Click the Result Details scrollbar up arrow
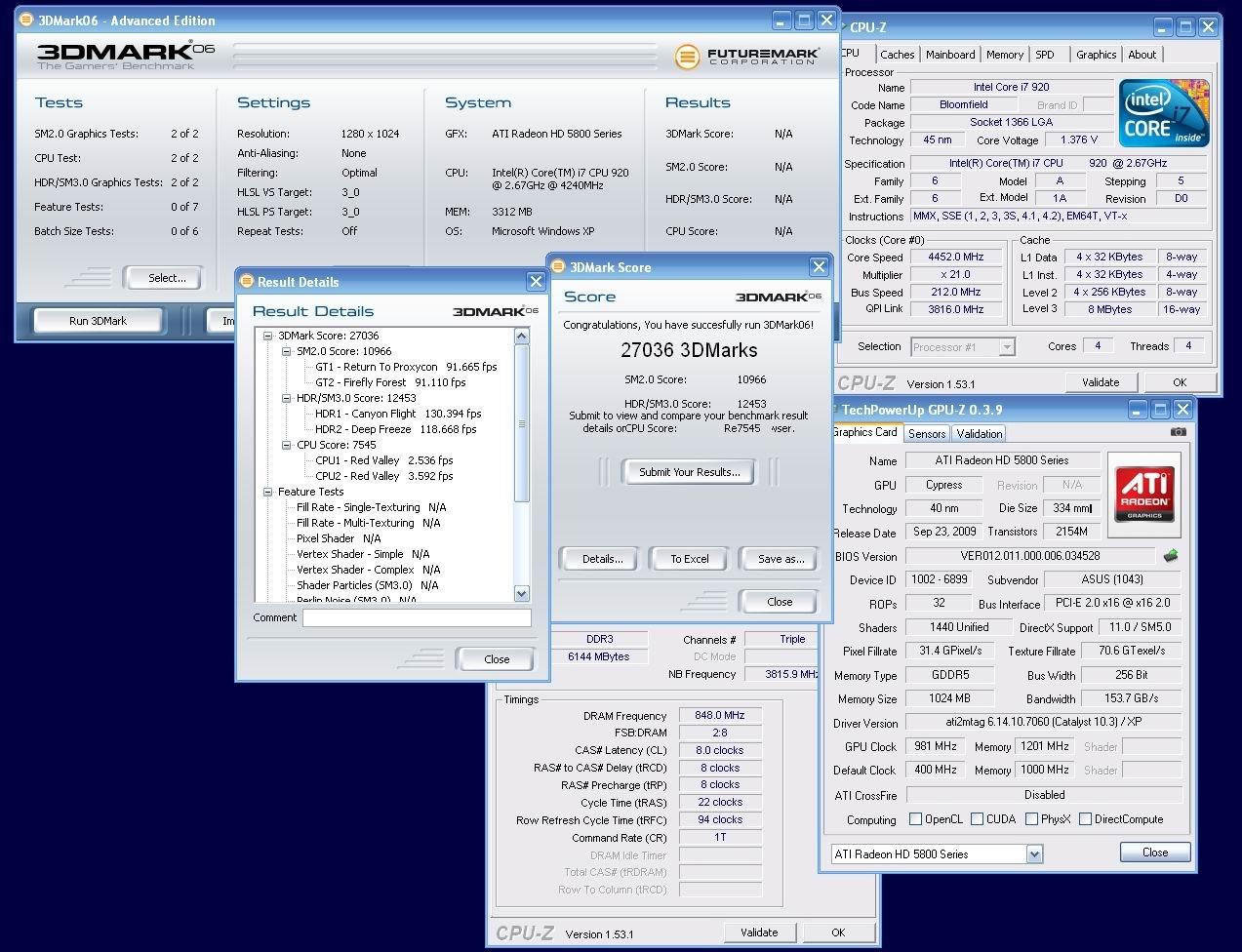1242x952 pixels. 521,336
